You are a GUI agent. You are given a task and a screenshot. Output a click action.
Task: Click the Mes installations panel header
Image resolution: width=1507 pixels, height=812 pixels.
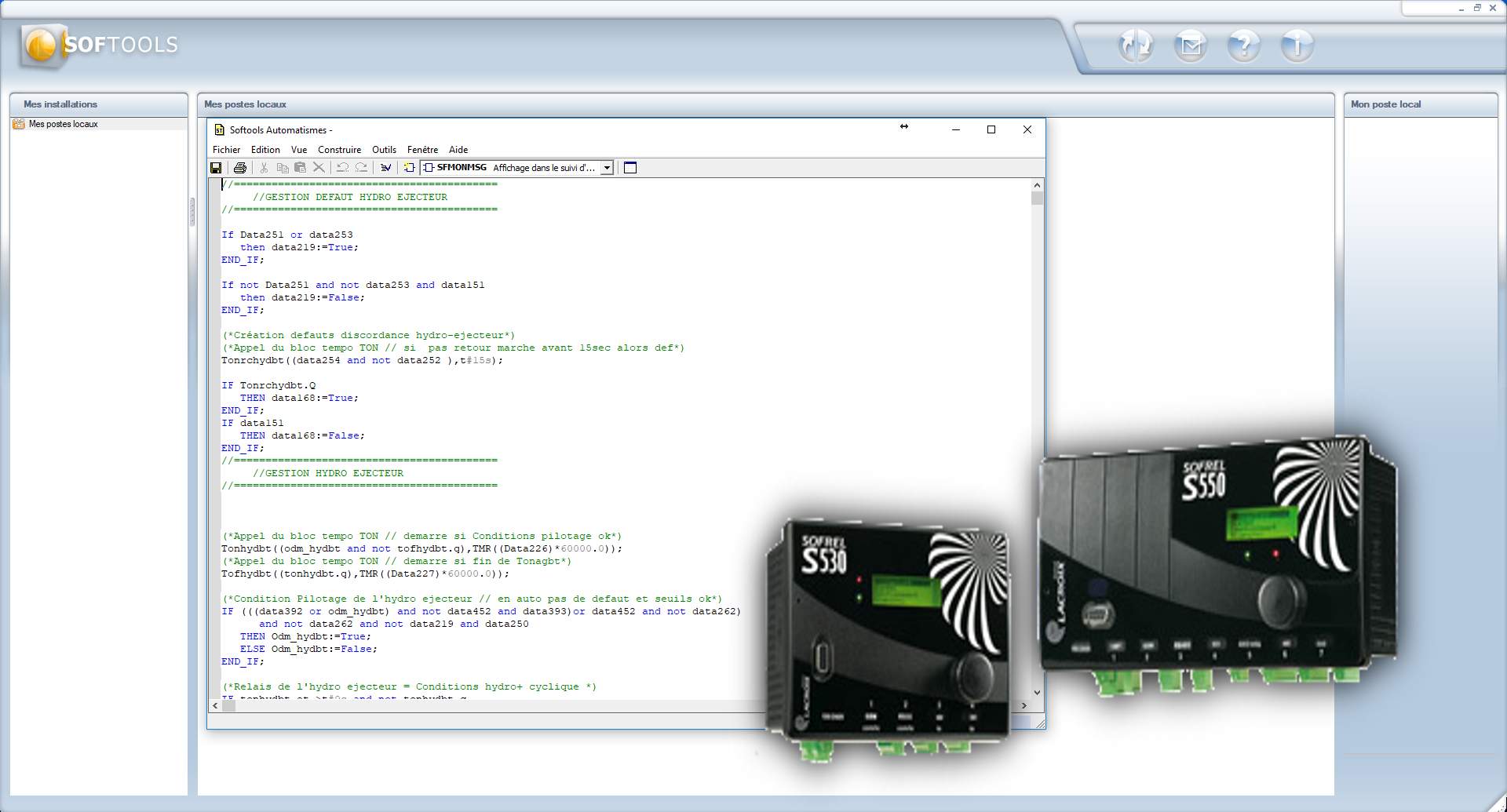pos(99,104)
